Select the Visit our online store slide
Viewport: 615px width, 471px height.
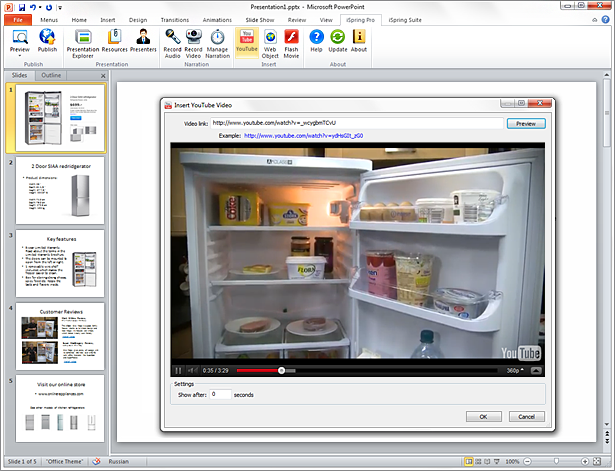coord(60,409)
